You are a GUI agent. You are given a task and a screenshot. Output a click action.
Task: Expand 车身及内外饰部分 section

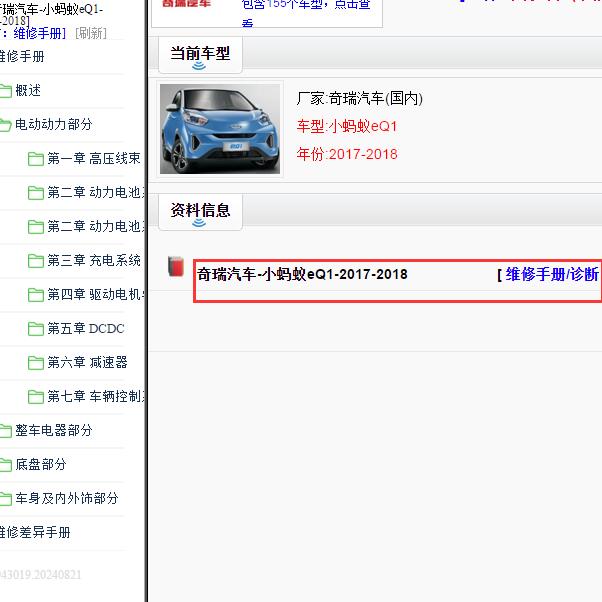(67, 498)
